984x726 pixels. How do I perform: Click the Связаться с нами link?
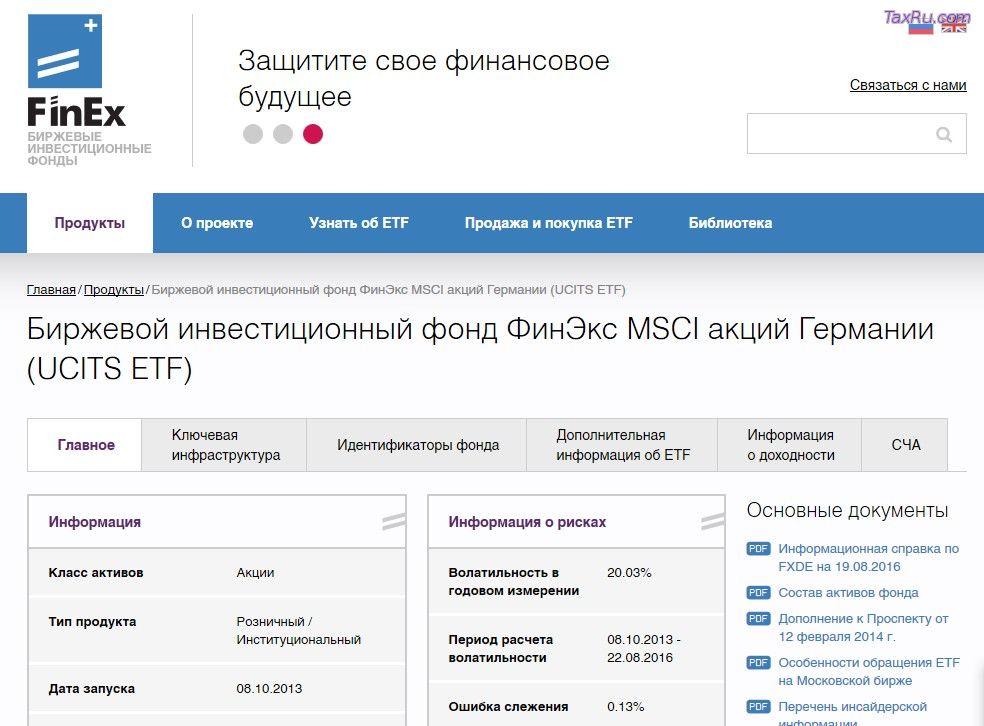point(907,85)
